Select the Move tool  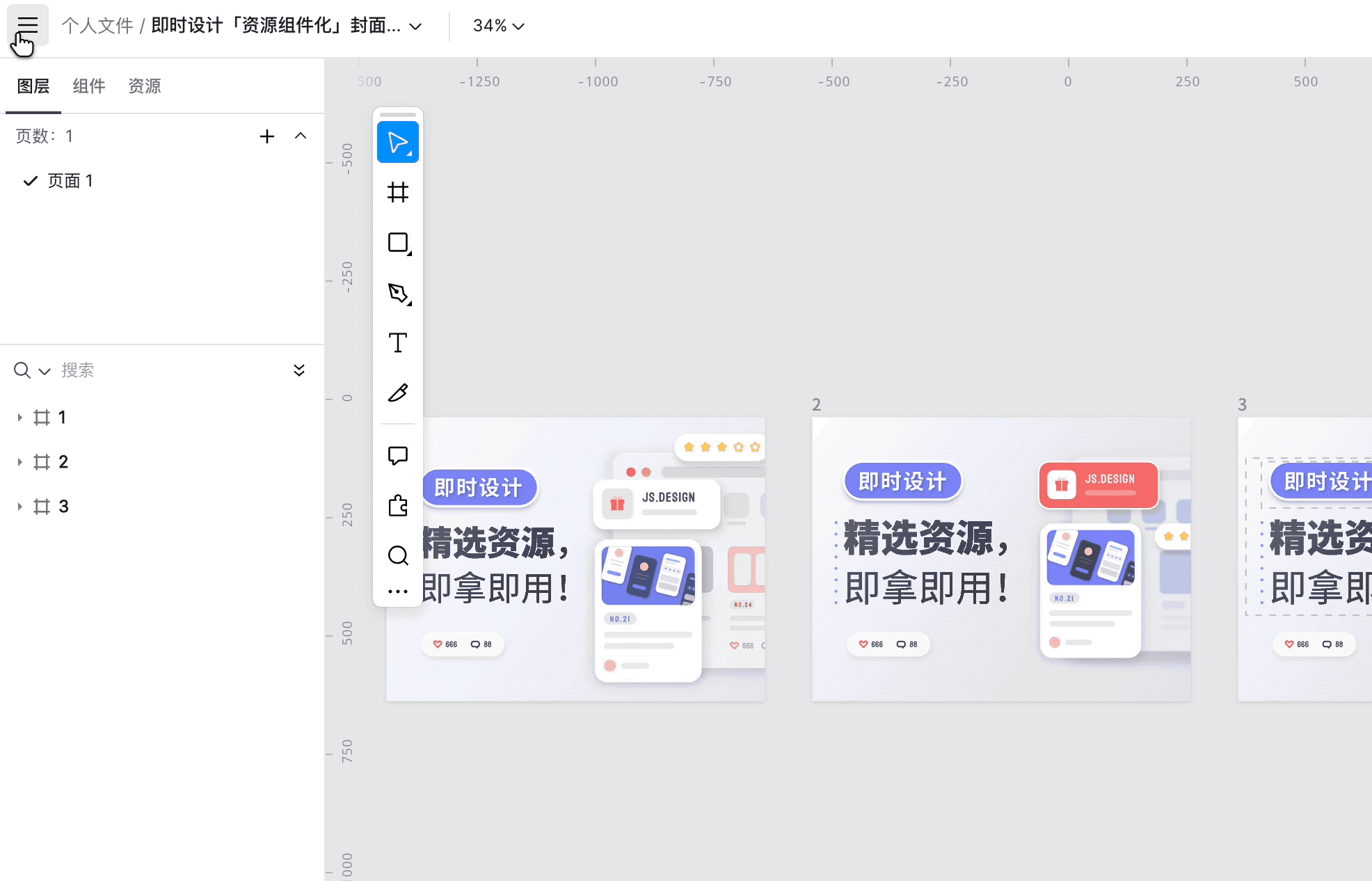397,142
